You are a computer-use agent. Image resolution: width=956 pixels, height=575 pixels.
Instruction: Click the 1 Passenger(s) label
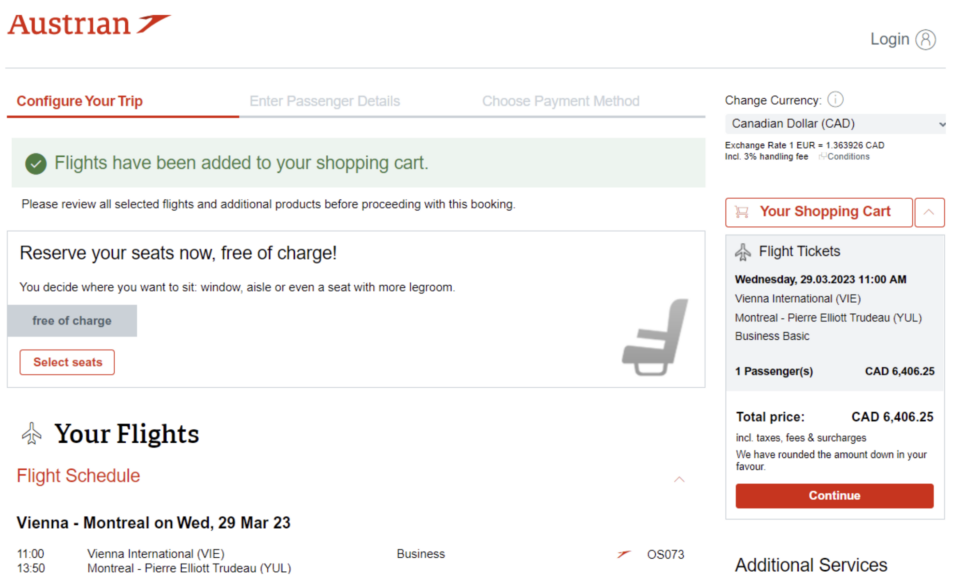tap(774, 371)
